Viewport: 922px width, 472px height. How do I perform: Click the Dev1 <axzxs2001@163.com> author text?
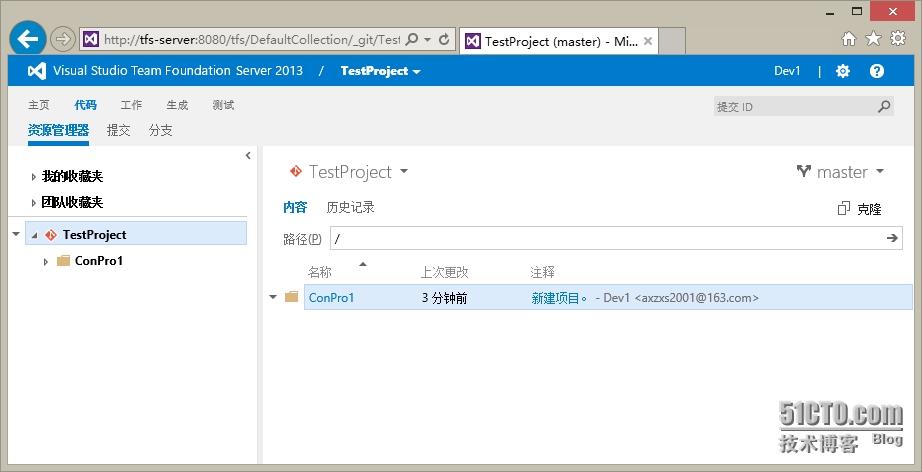(x=682, y=298)
